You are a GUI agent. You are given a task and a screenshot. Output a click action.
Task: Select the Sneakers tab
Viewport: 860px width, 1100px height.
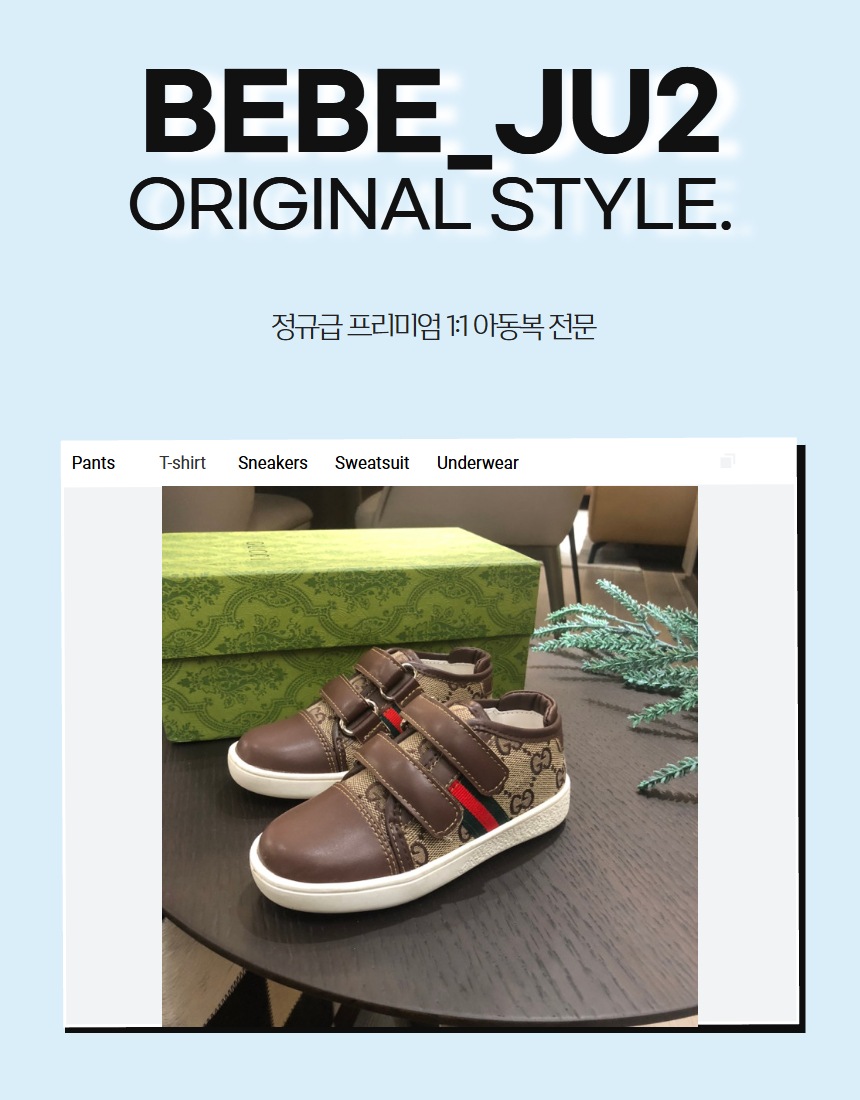click(273, 463)
